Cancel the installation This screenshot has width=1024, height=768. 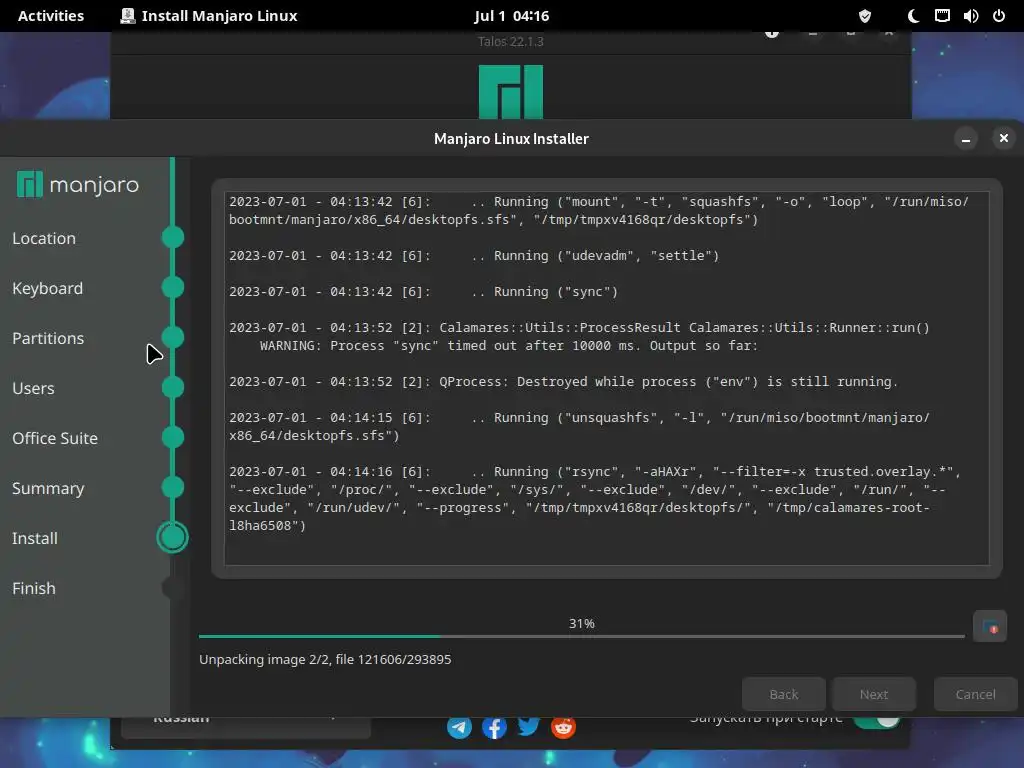[976, 694]
